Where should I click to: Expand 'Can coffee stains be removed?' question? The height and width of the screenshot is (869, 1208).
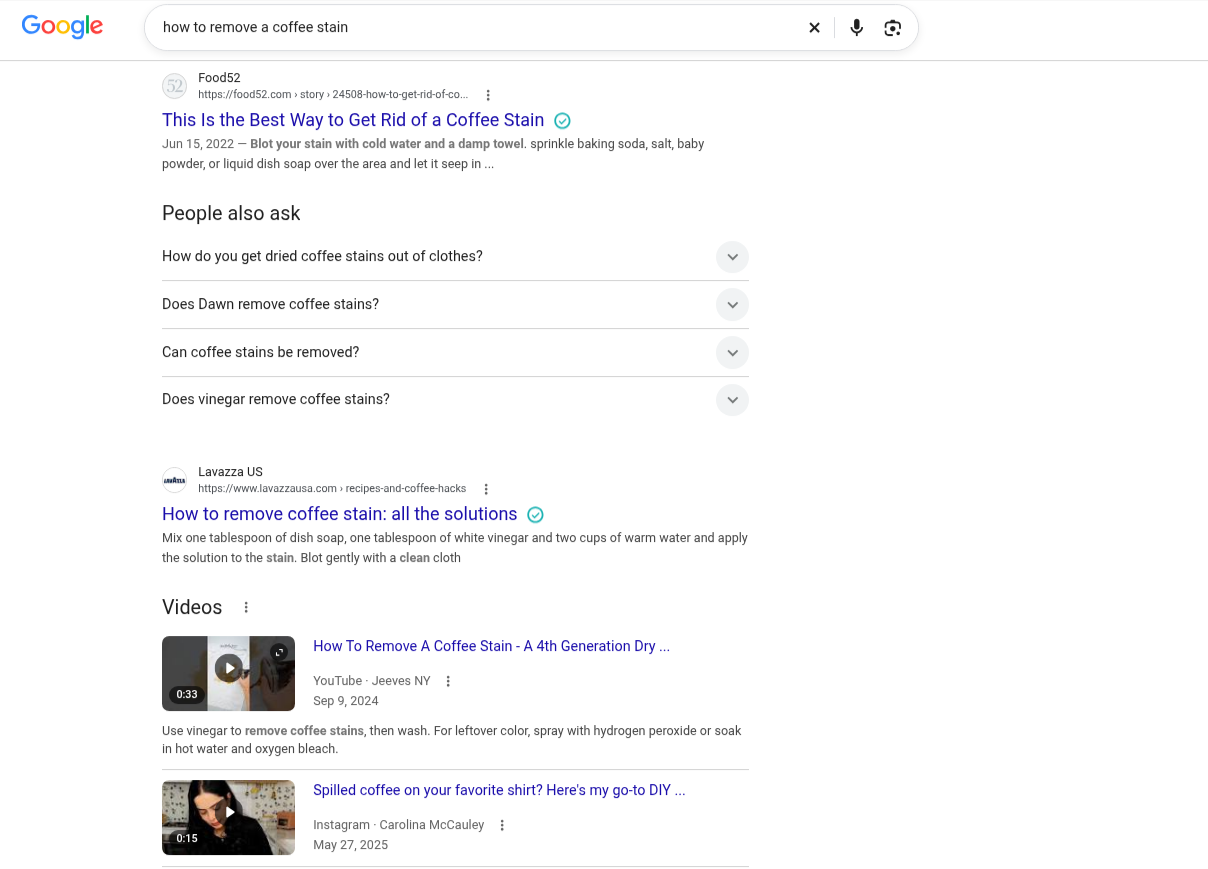click(x=732, y=353)
